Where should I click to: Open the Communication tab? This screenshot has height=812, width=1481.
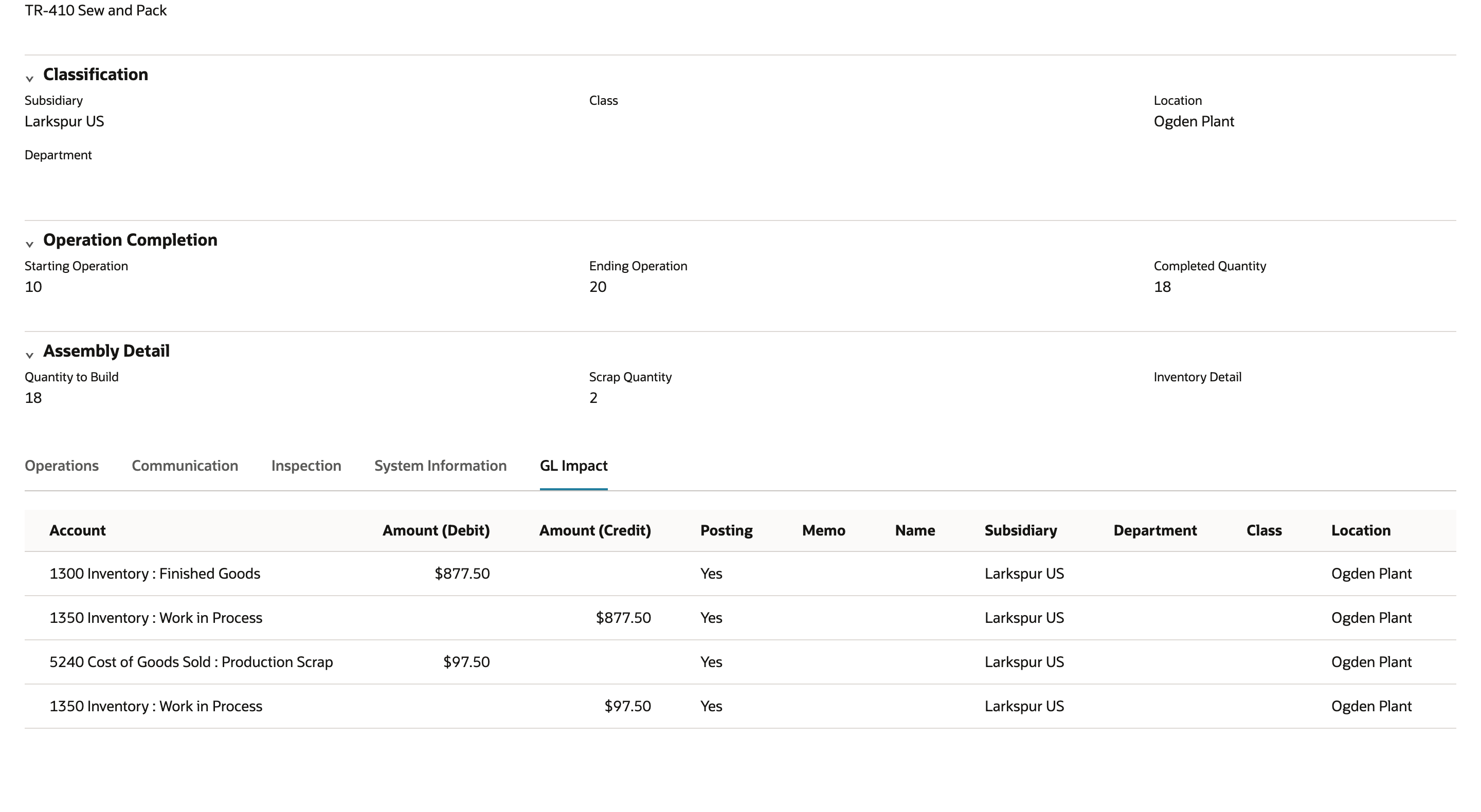tap(185, 466)
